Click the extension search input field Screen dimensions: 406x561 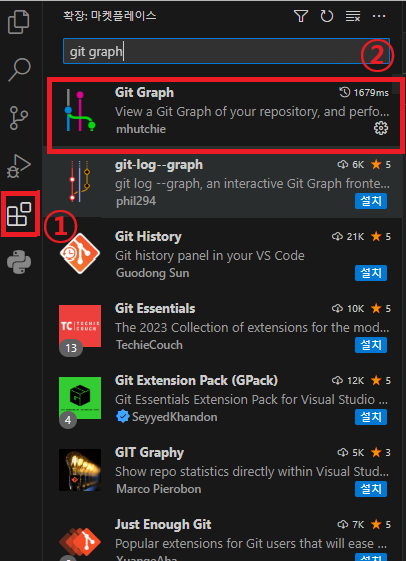226,51
